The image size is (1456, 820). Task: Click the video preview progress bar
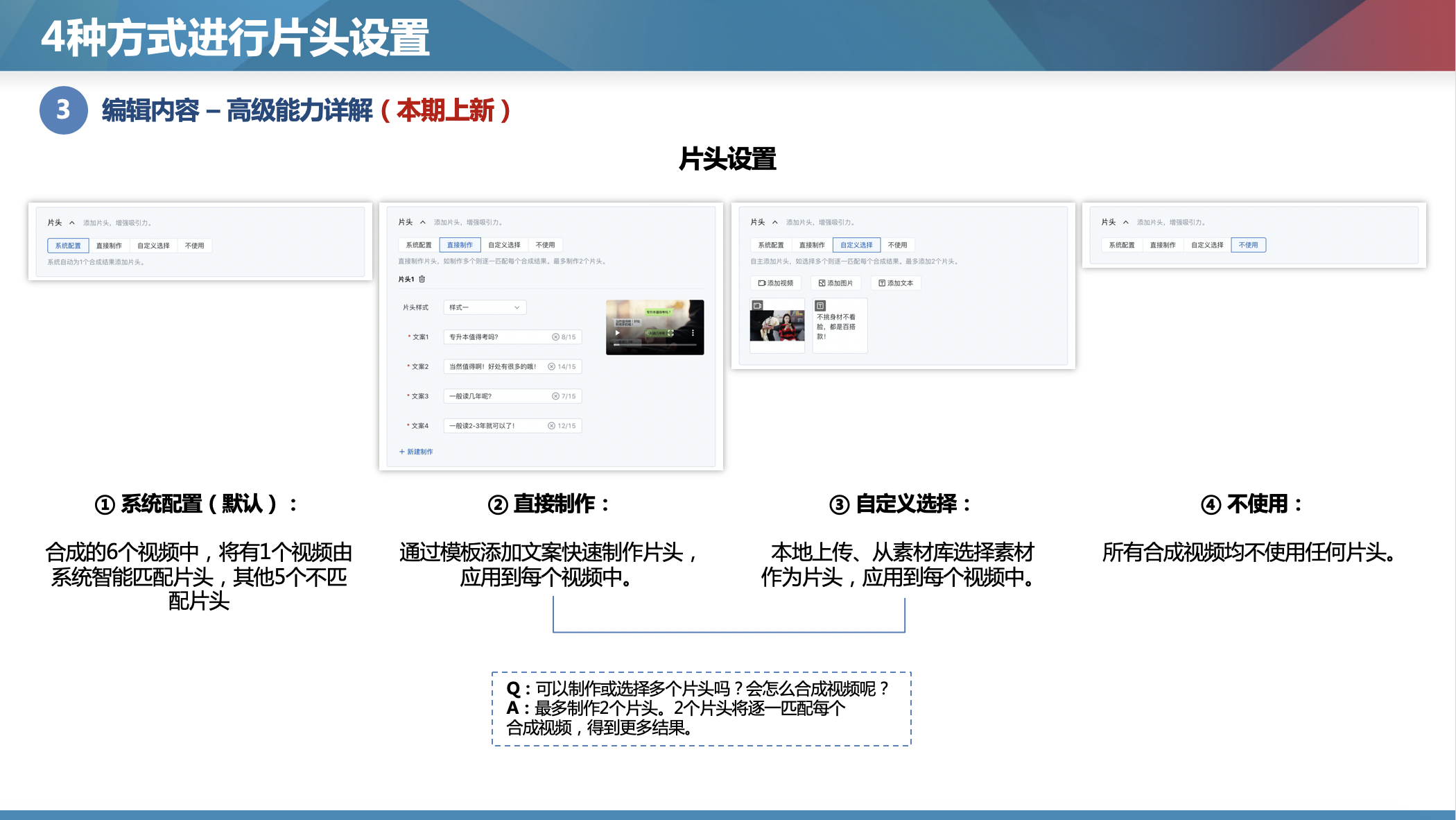pos(655,345)
